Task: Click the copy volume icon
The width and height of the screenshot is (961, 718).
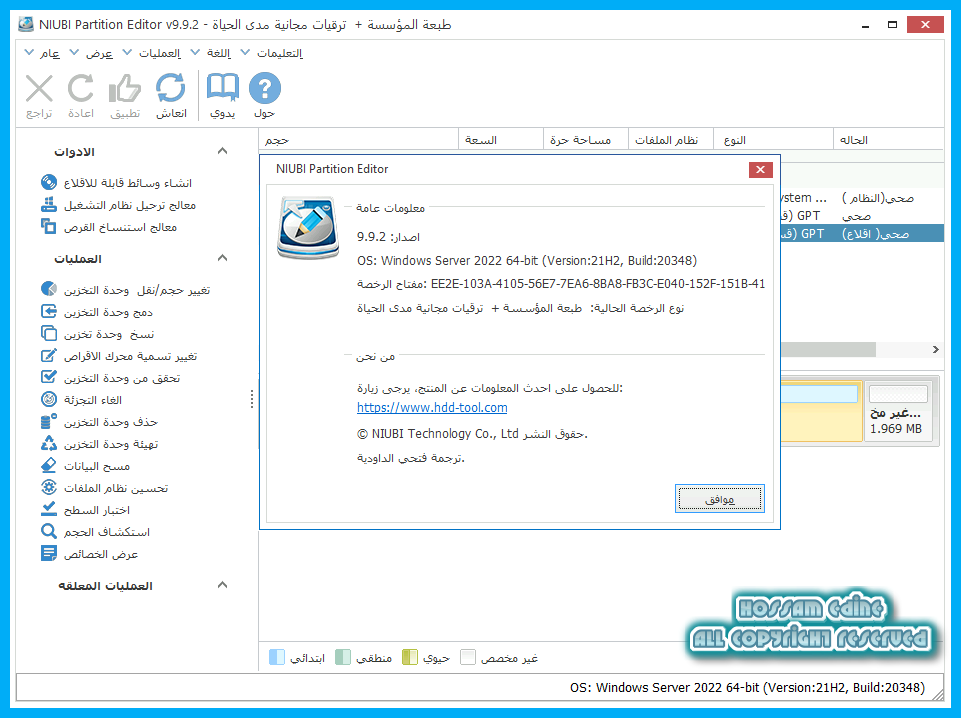Action: [49, 333]
